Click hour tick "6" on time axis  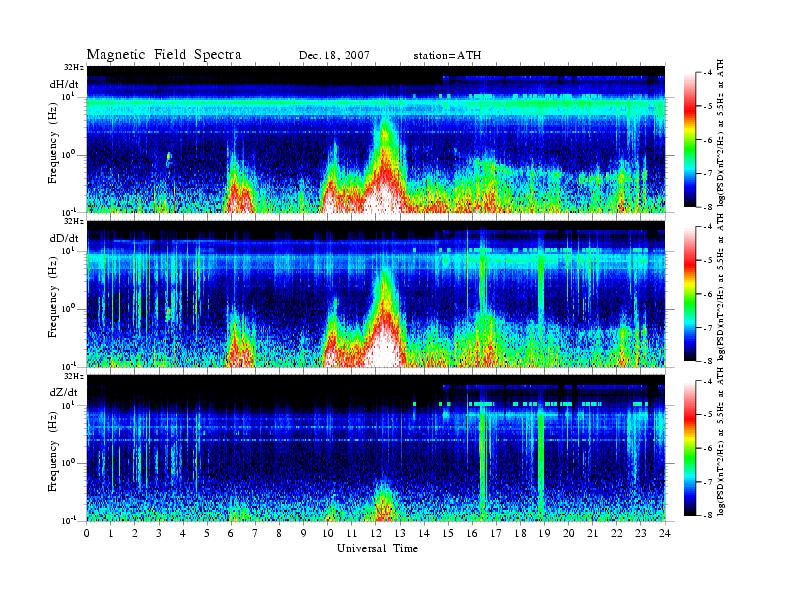point(231,533)
